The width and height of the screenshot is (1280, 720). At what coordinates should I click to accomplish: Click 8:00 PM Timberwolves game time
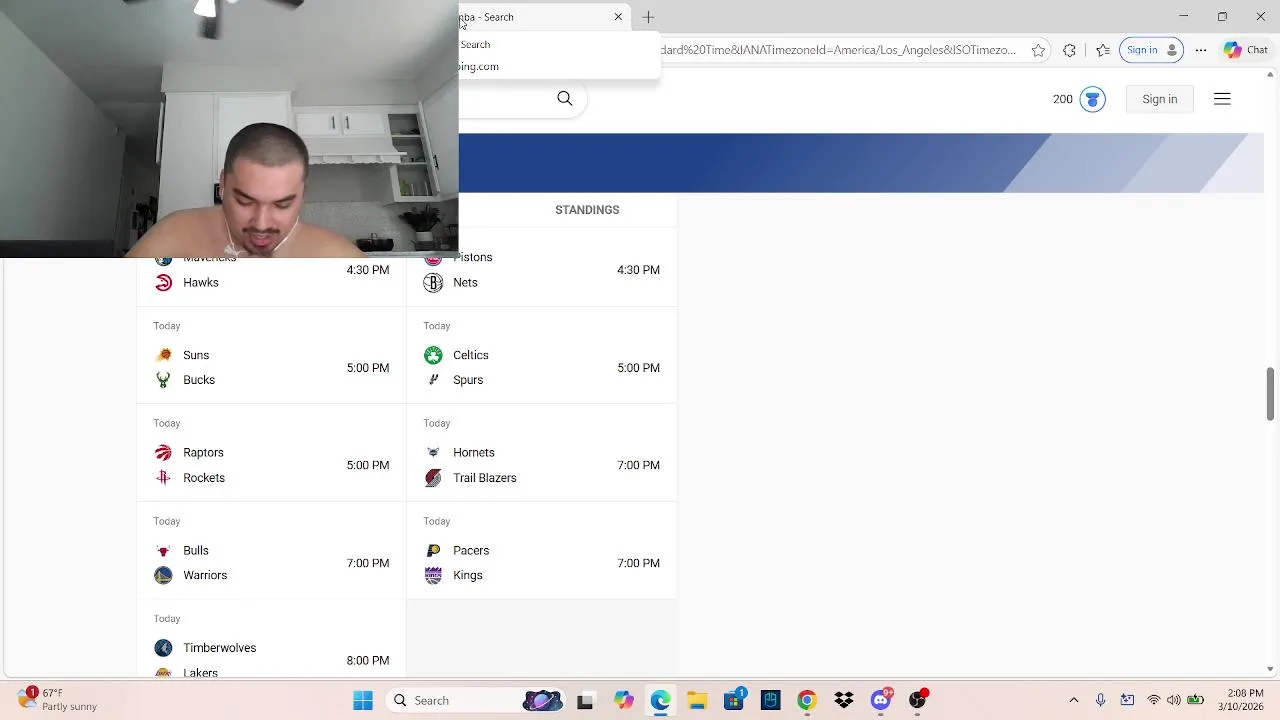tap(368, 661)
